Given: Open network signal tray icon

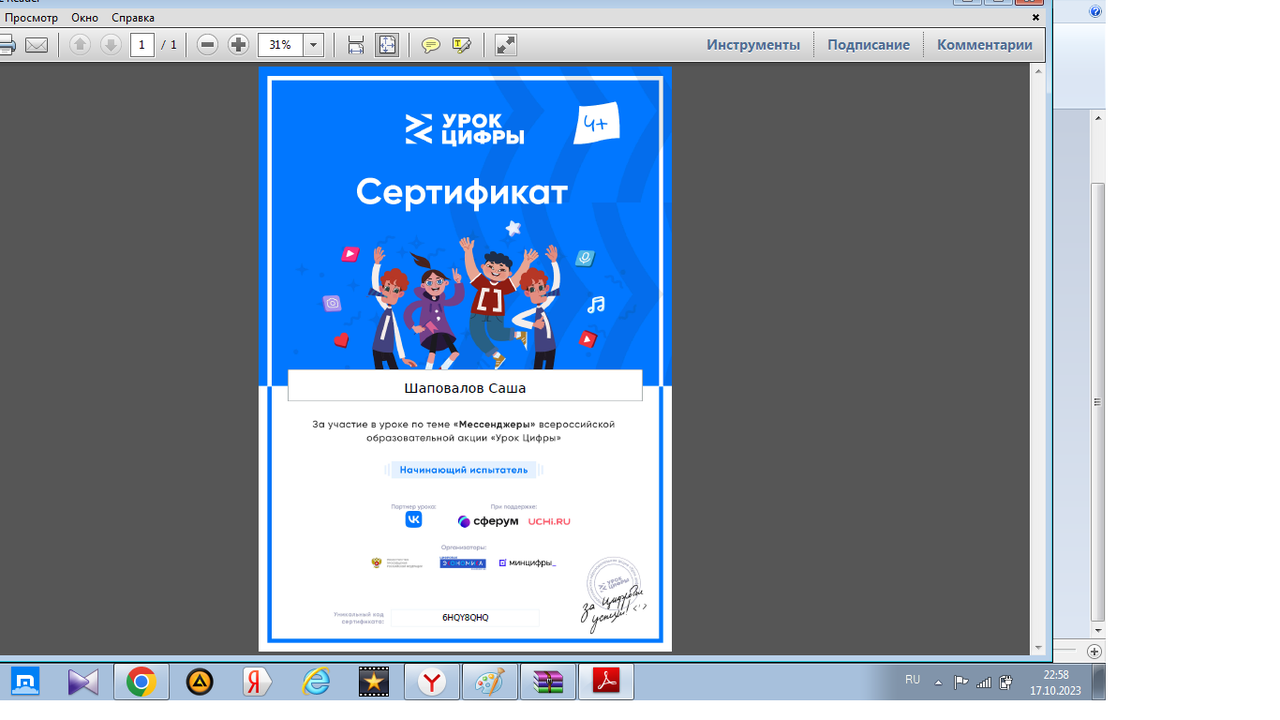Looking at the screenshot, I should [x=984, y=682].
